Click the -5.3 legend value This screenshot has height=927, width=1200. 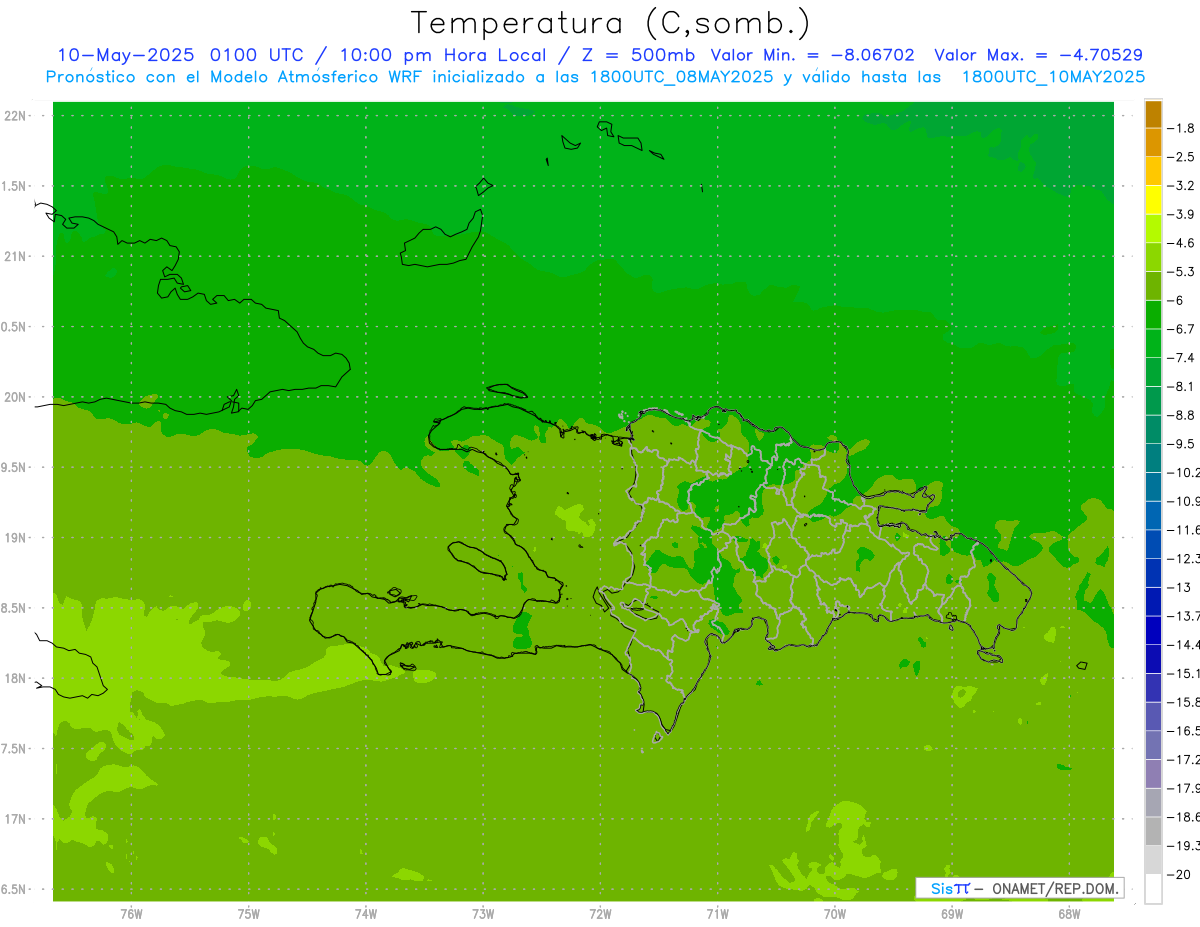point(1183,271)
